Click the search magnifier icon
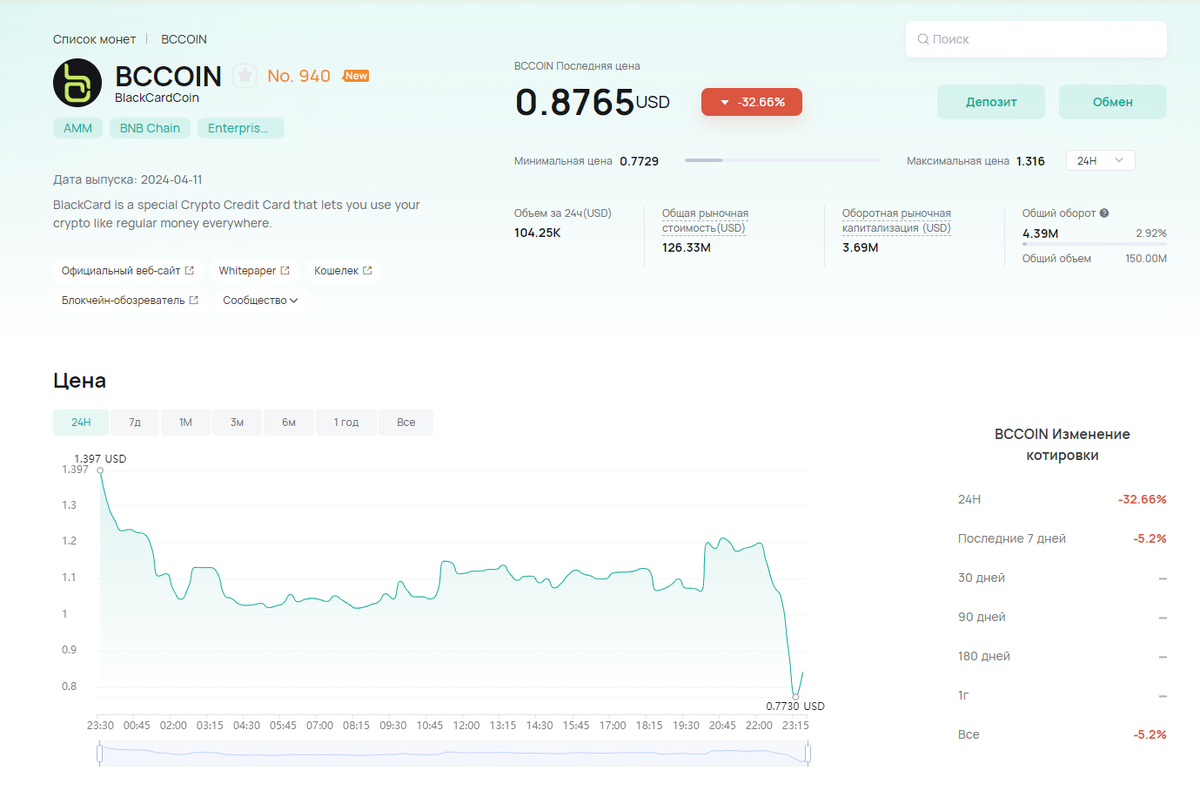 [924, 40]
